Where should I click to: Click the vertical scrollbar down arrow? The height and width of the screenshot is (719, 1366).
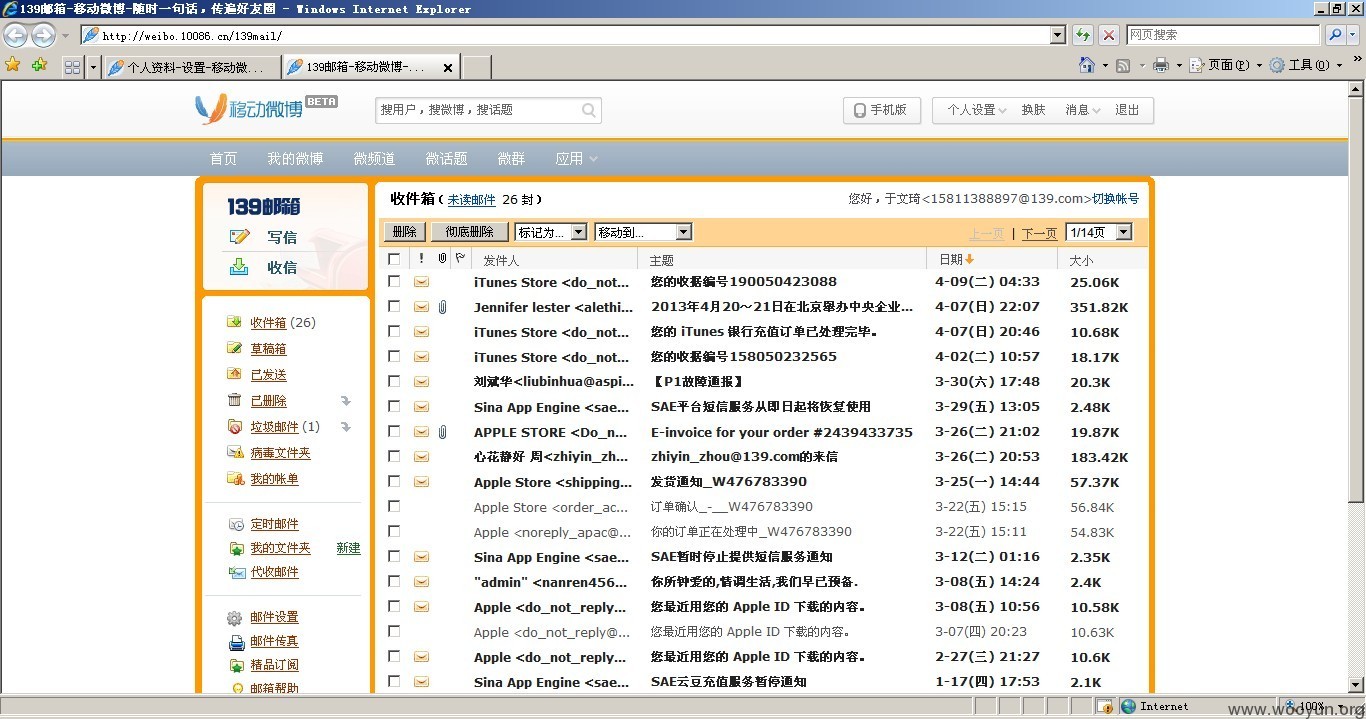(x=1357, y=686)
